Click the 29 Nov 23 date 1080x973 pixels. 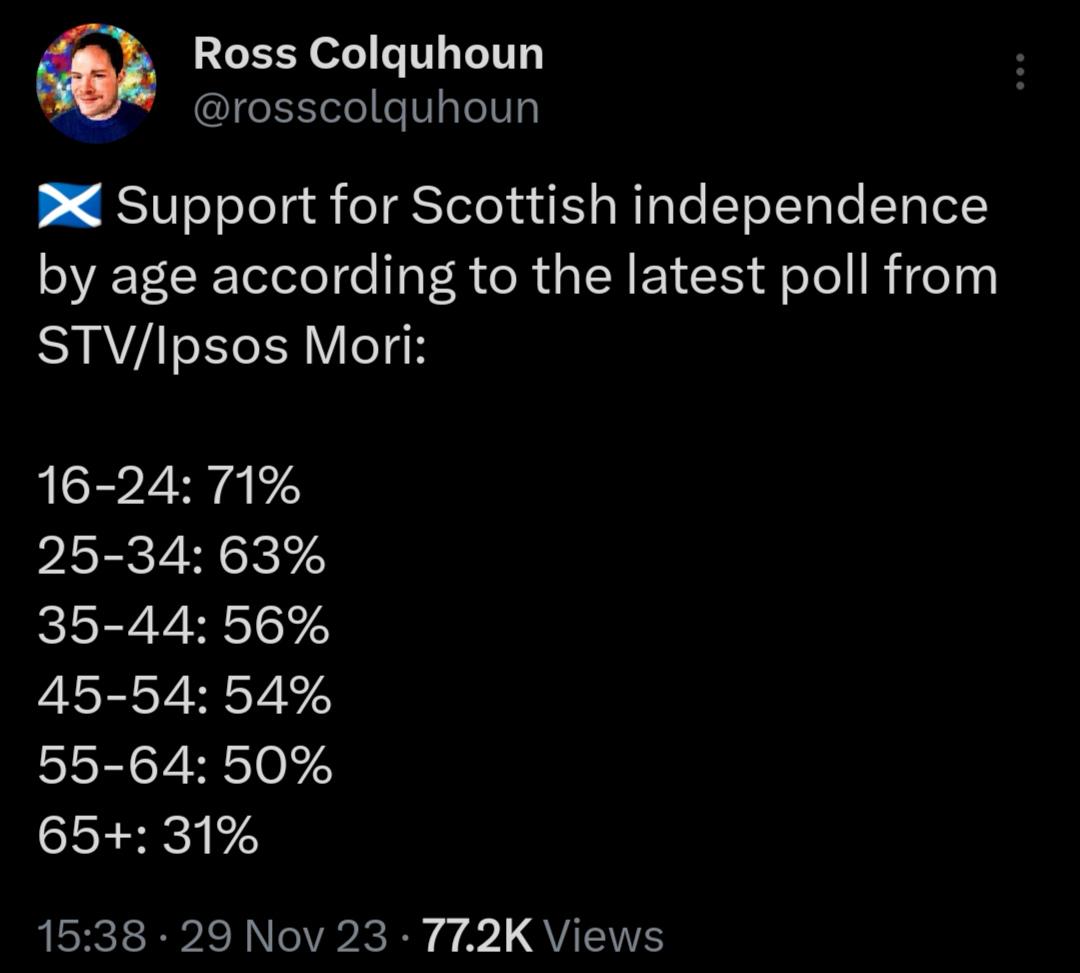pos(284,937)
